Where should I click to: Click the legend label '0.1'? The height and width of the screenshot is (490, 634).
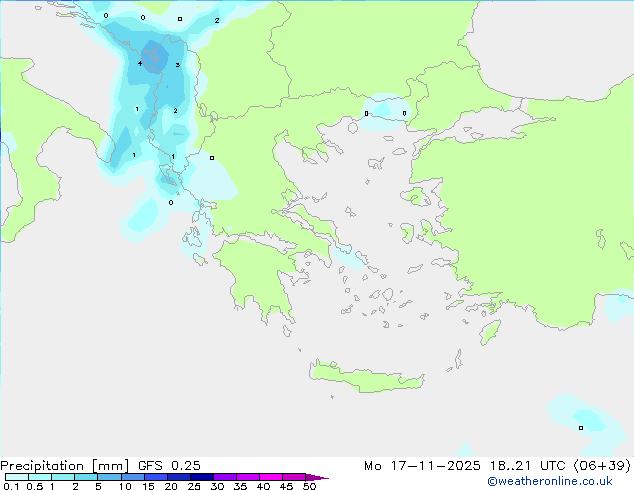click(x=11, y=486)
